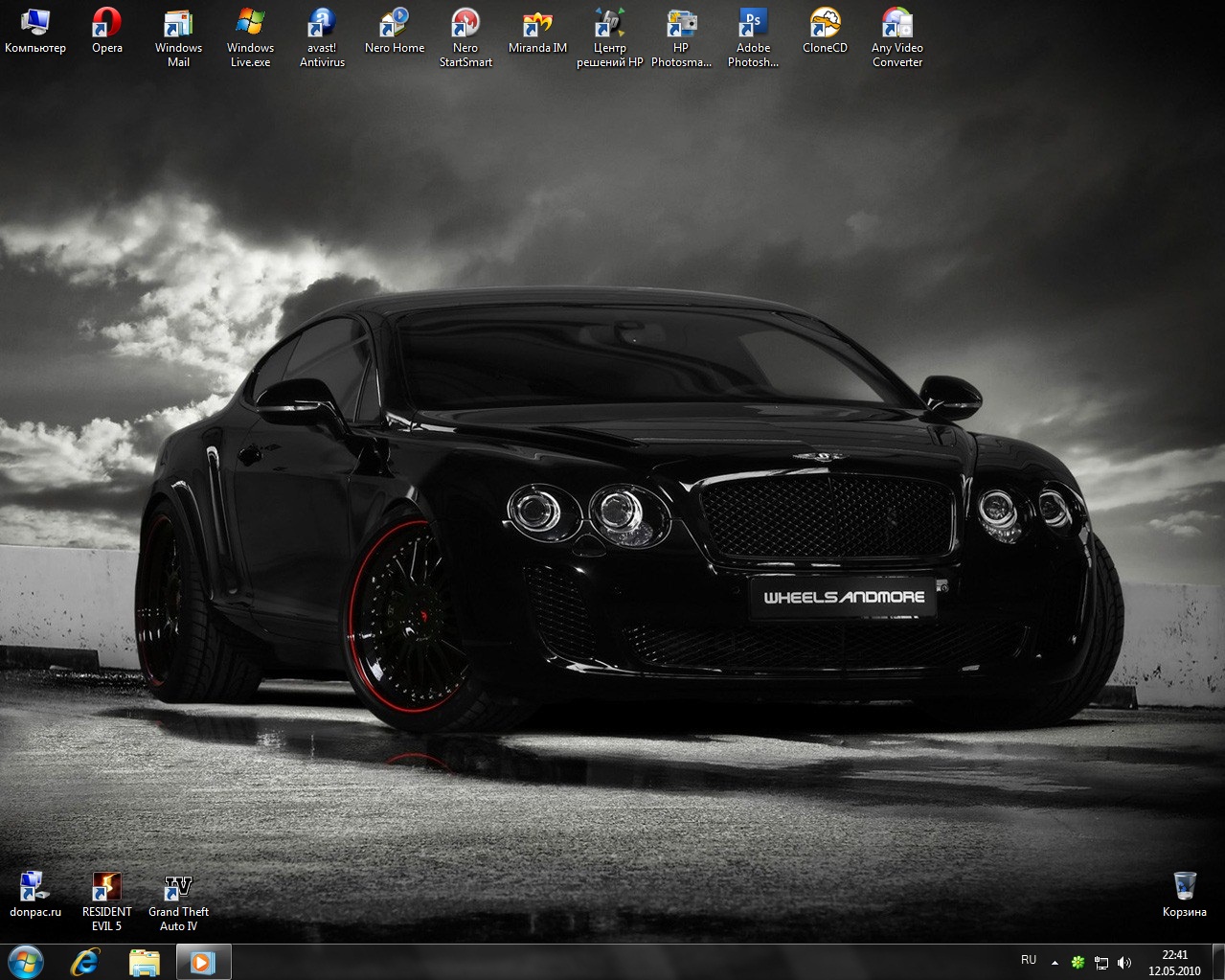This screenshot has width=1225, height=980.
Task: Click the green flower tray icon
Action: [1078, 963]
